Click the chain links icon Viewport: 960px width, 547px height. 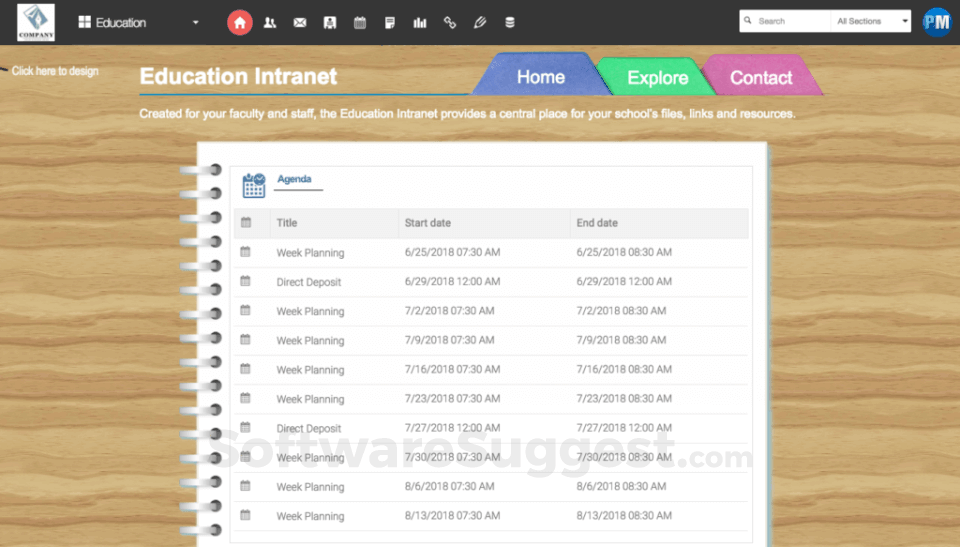(x=449, y=23)
